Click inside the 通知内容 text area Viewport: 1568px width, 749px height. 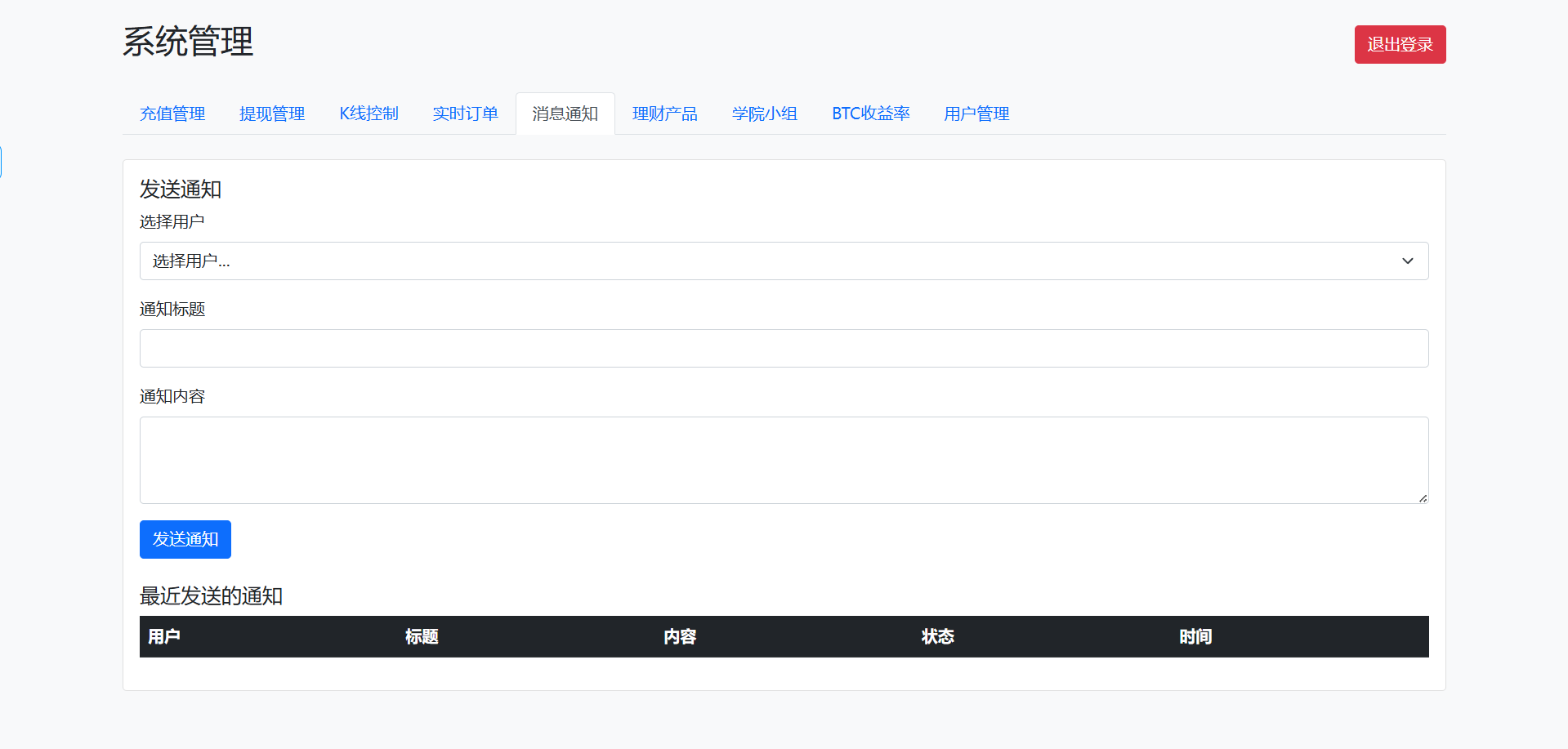coord(784,460)
